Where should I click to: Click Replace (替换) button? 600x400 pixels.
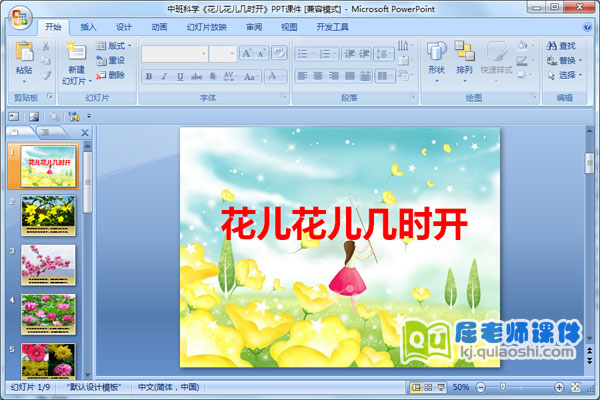pos(564,60)
